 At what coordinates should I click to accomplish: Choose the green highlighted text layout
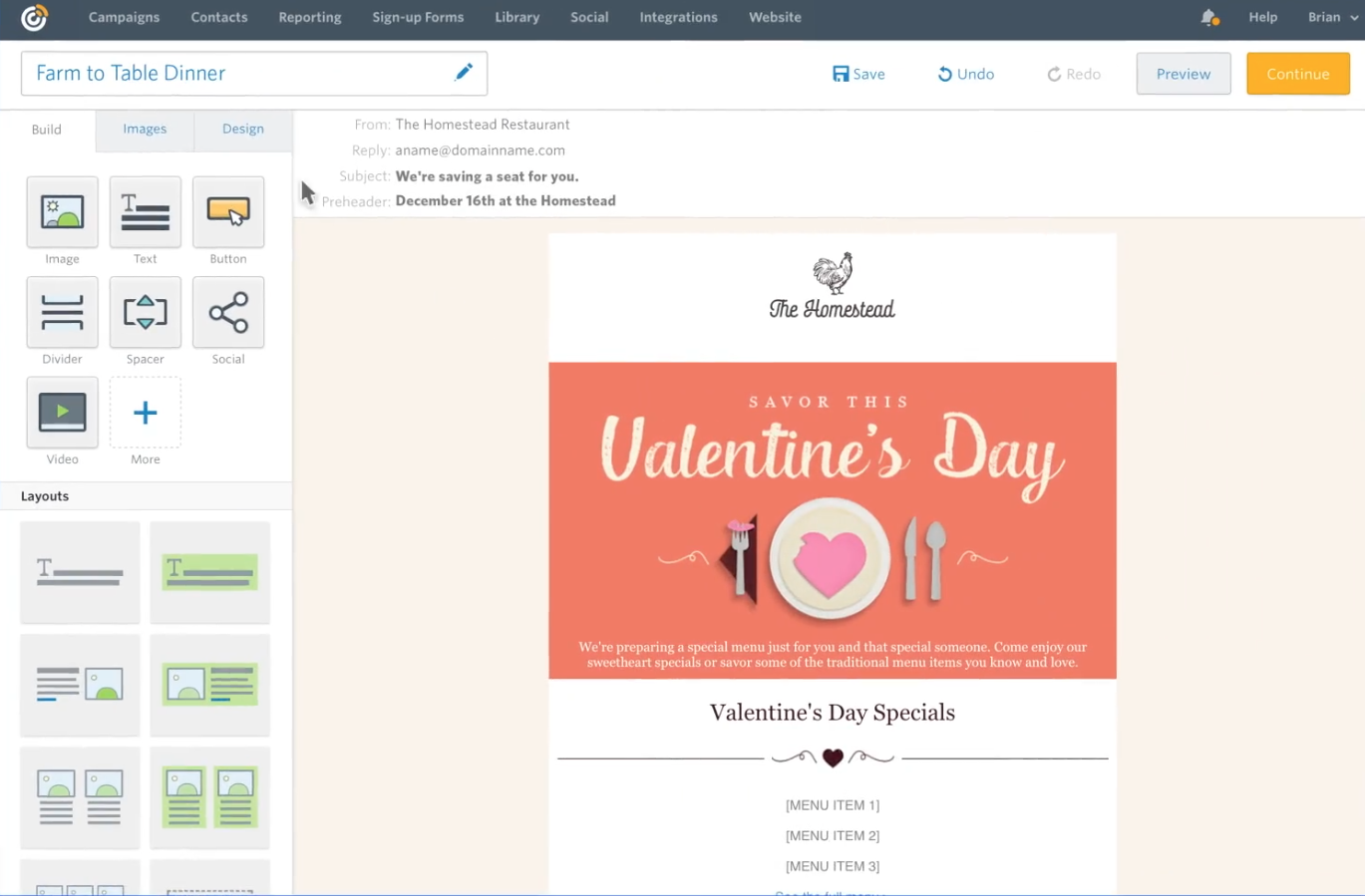point(209,573)
